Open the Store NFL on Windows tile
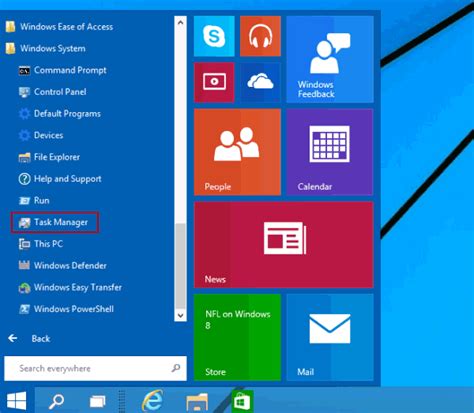 click(237, 337)
